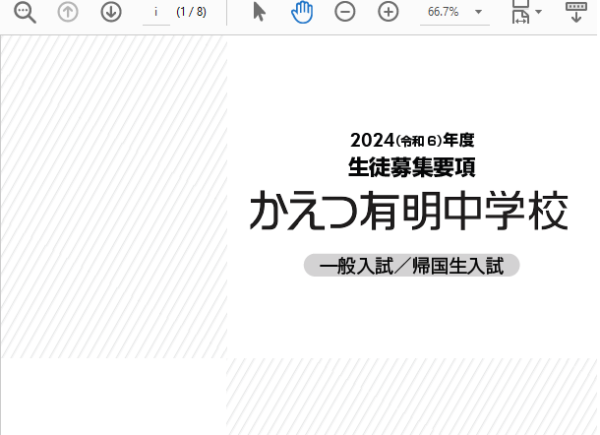
Task: Click the magnifier search icon
Action: click(x=25, y=12)
